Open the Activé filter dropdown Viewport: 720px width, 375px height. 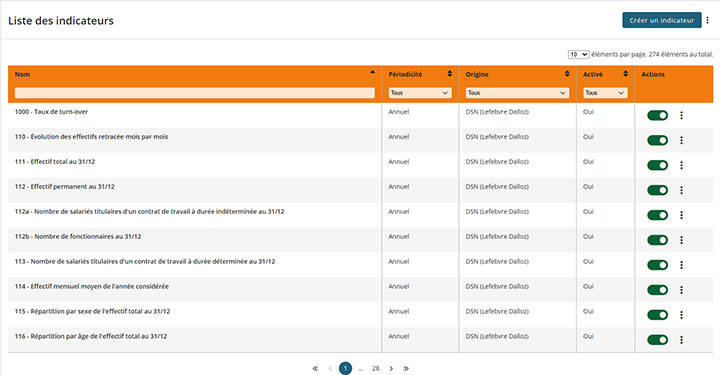click(605, 93)
